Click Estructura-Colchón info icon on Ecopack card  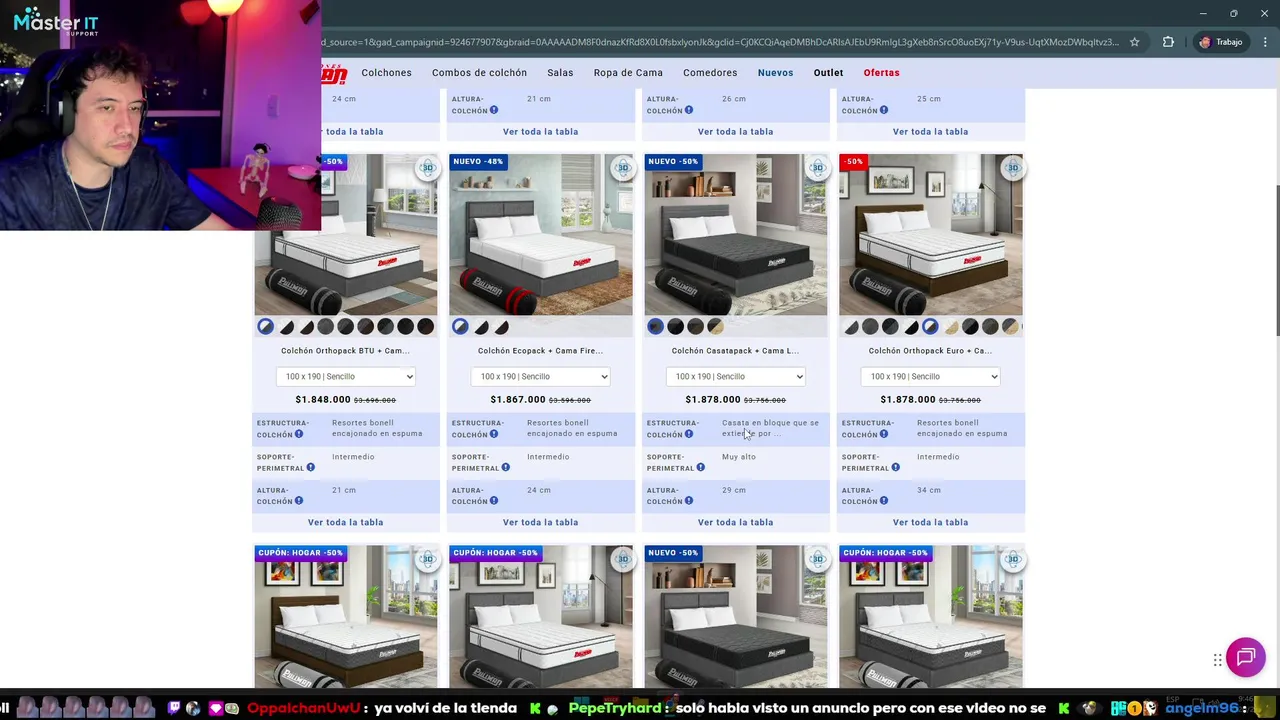[x=493, y=434]
